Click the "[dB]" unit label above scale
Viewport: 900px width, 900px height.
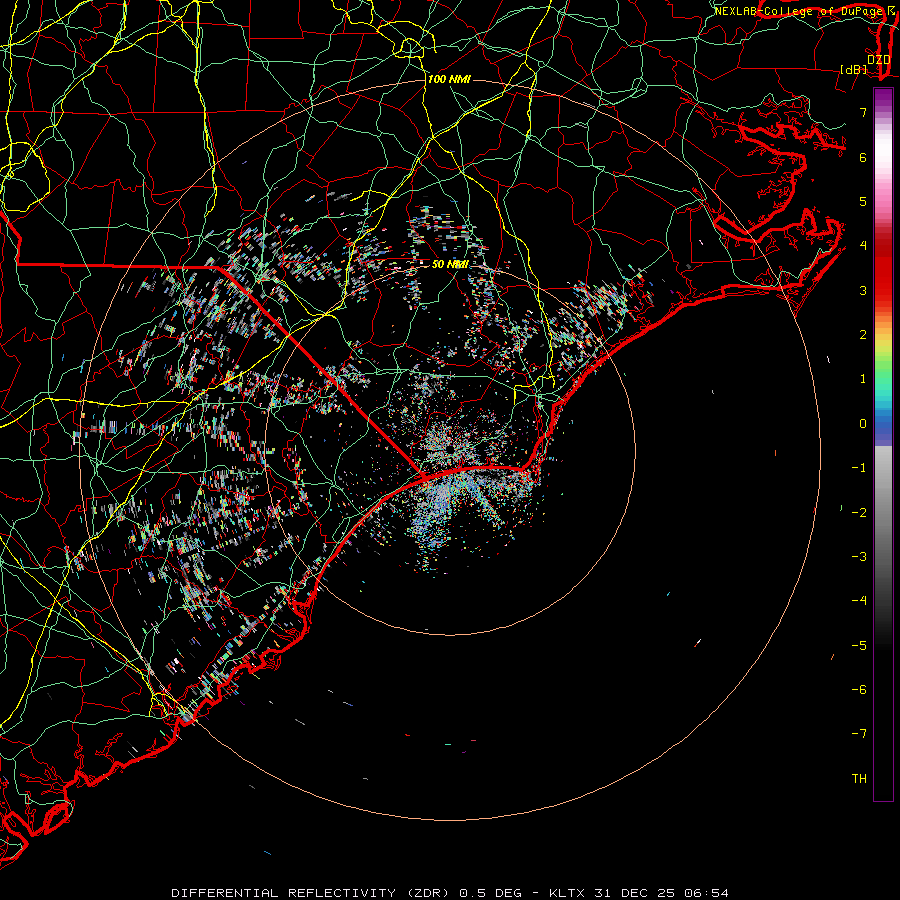click(854, 69)
